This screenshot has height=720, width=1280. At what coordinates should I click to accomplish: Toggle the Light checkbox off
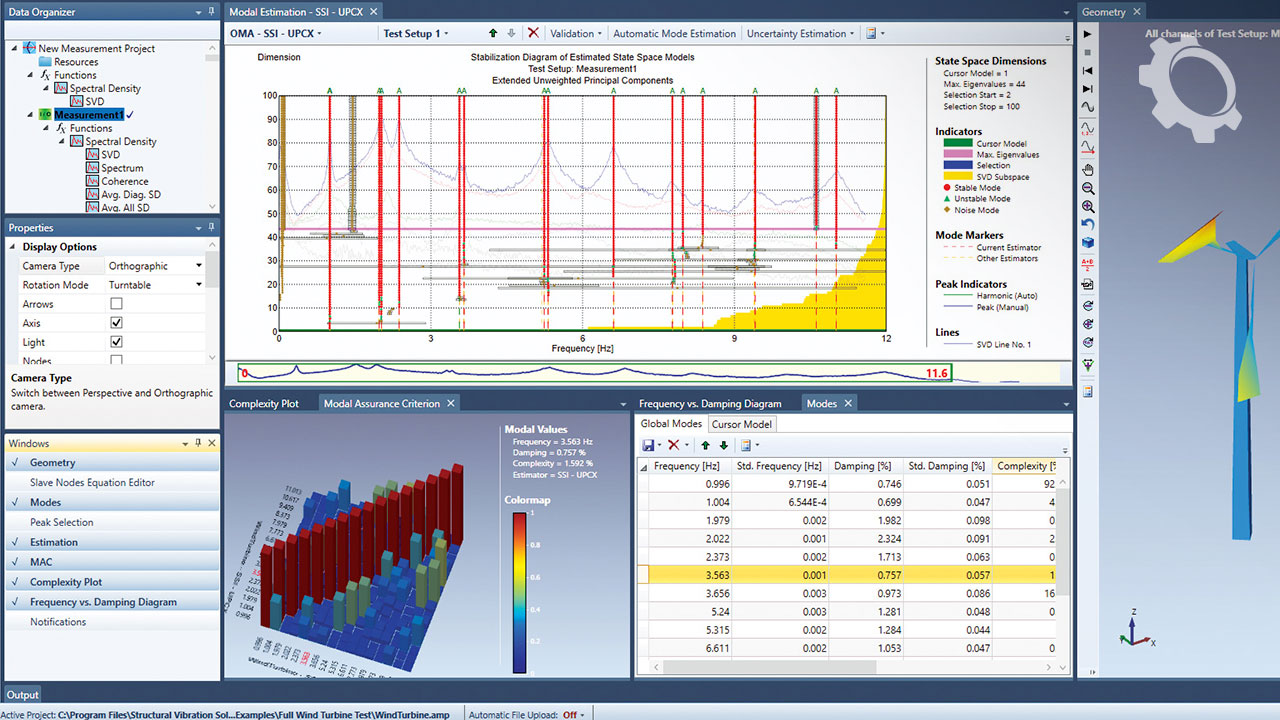[116, 342]
